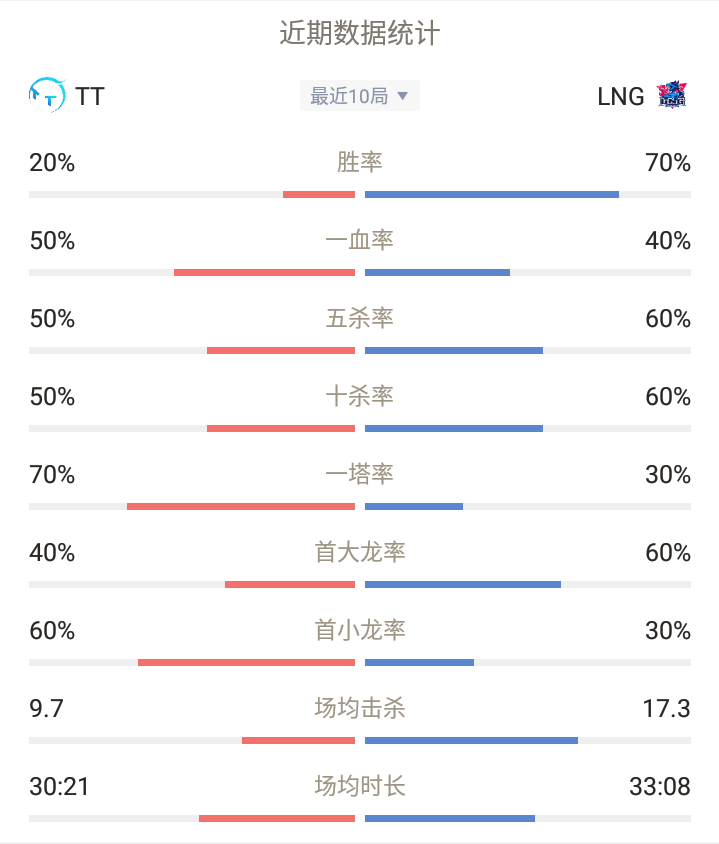Viewport: 719px width, 844px height.
Task: Click TT's red 一塔率 bar
Action: tap(241, 507)
